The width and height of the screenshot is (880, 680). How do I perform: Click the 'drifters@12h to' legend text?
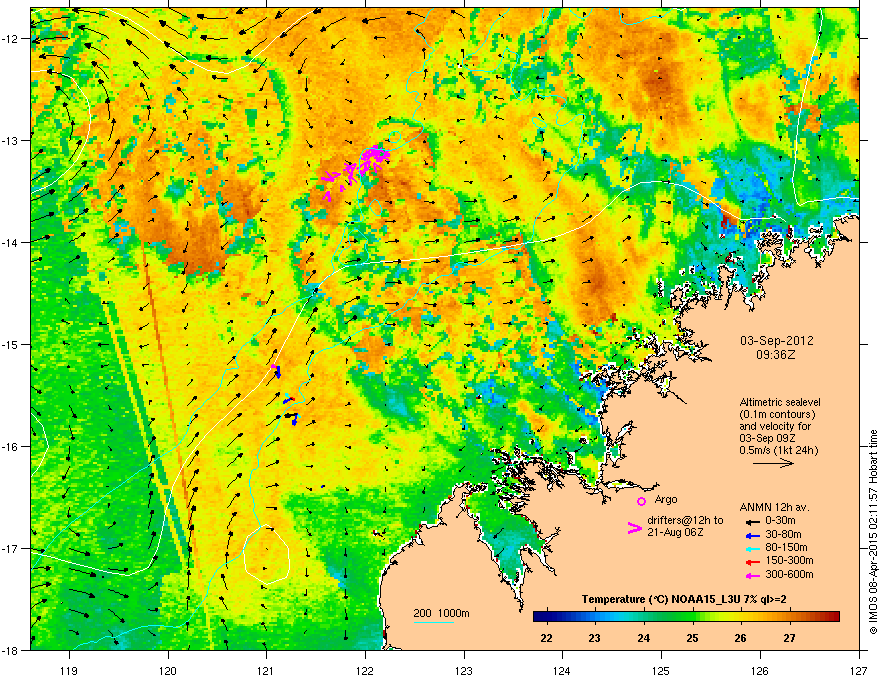[x=685, y=520]
